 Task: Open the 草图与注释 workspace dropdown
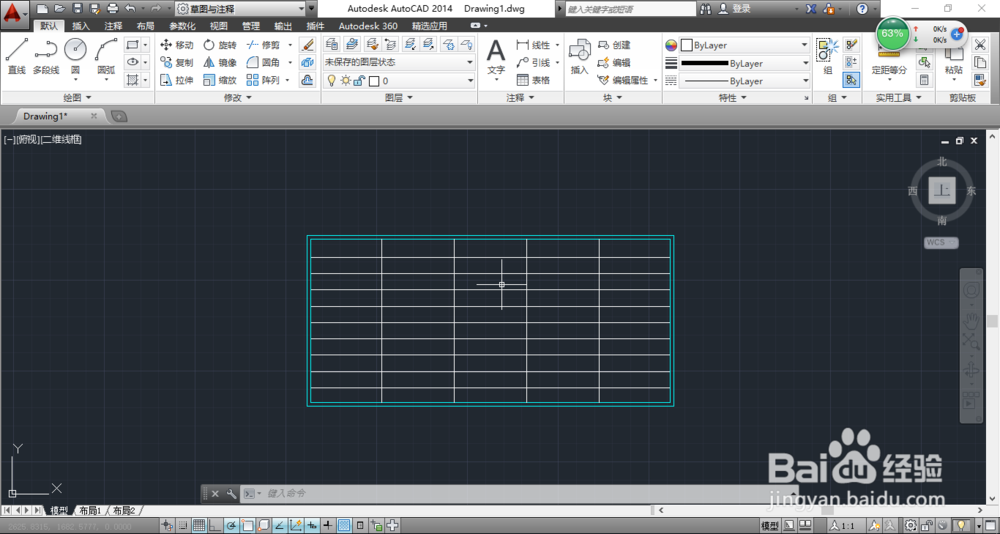click(x=240, y=9)
